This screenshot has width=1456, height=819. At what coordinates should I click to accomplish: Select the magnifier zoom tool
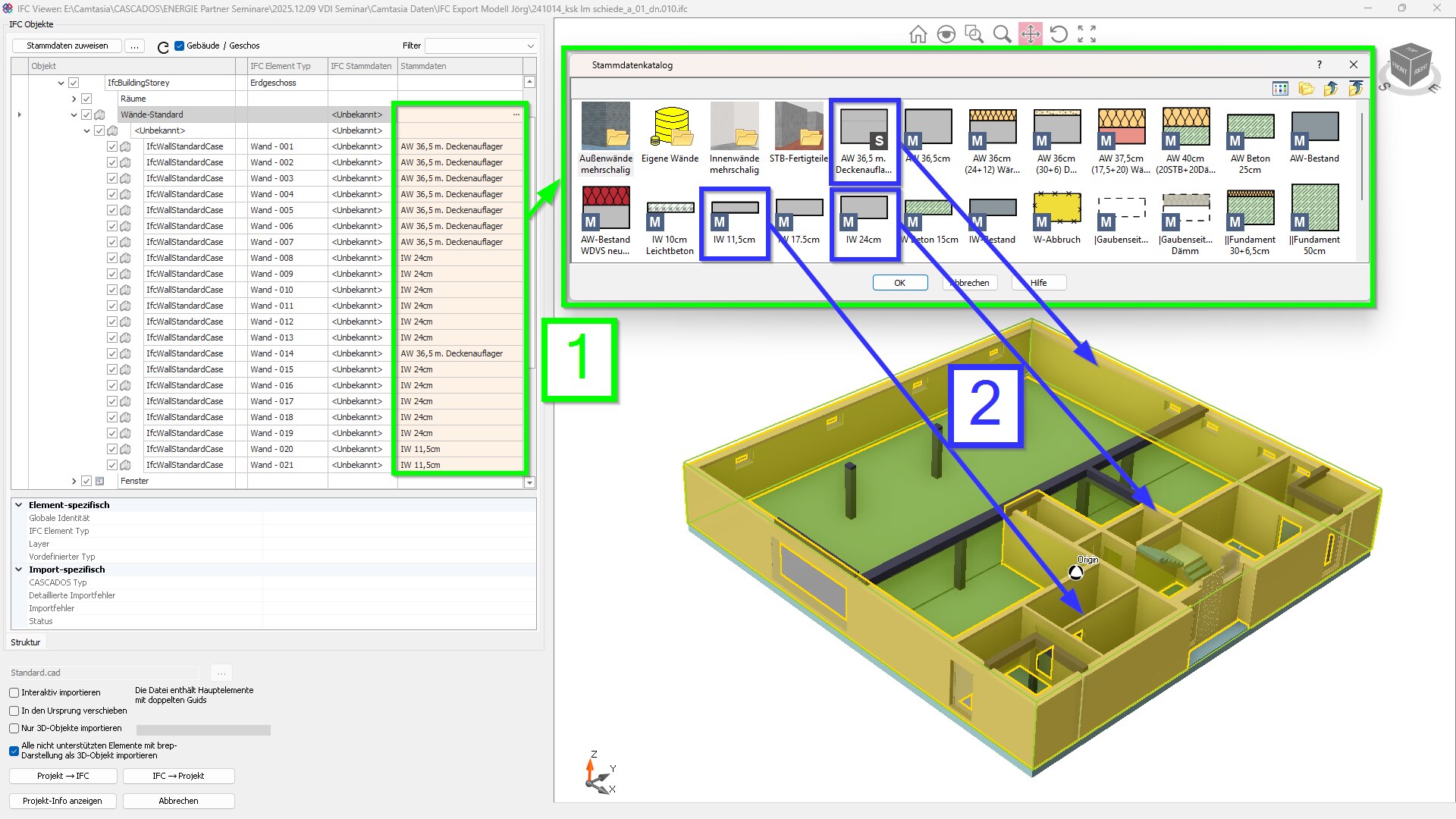(1002, 34)
